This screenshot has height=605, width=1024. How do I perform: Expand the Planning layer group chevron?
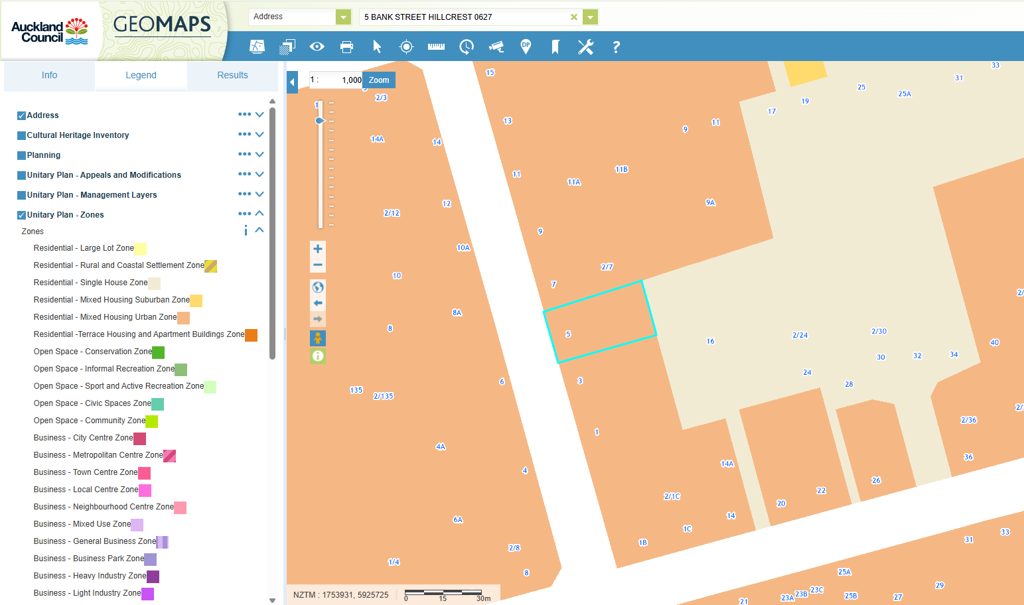pos(259,155)
